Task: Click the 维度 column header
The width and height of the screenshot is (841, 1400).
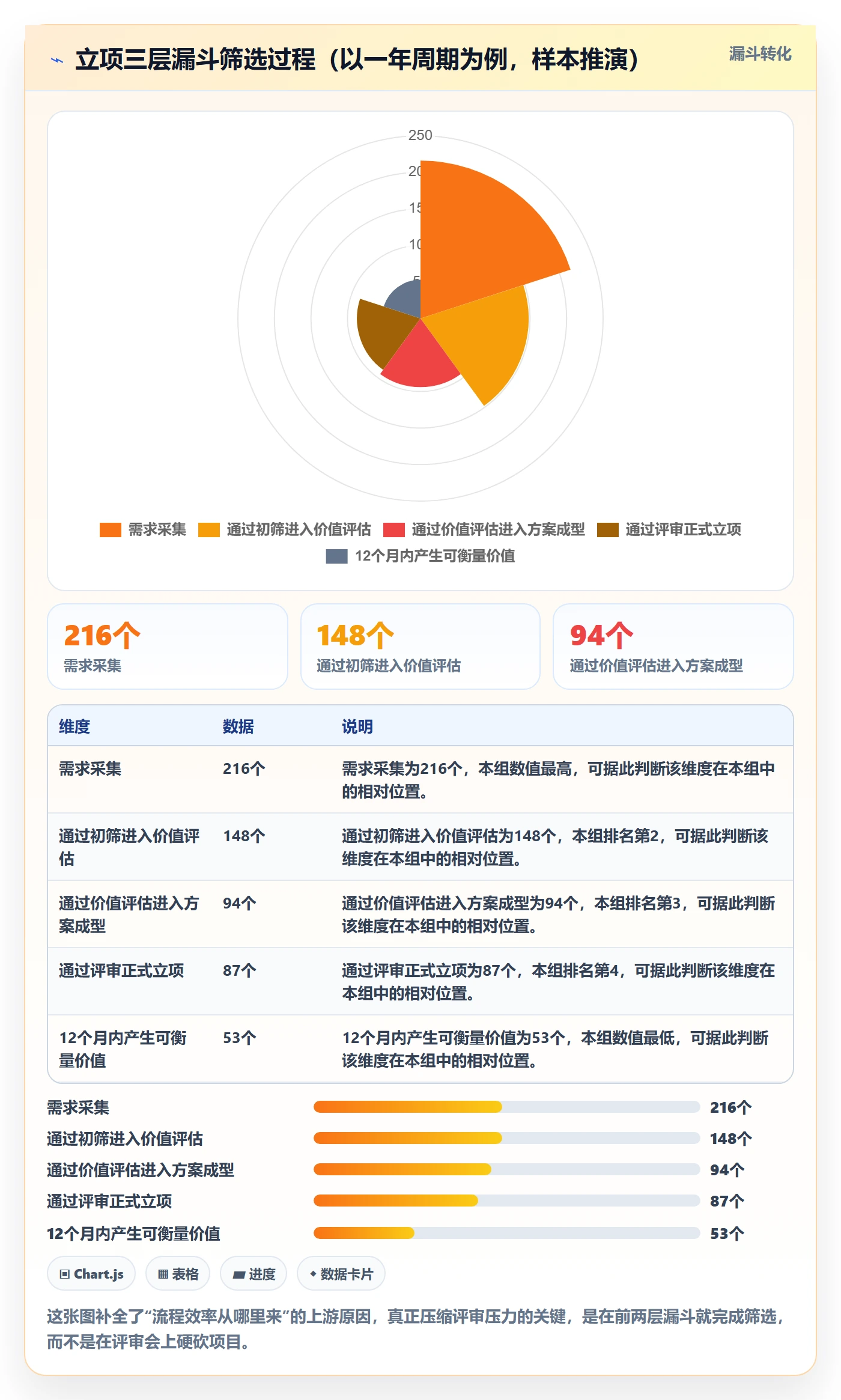Action: tap(74, 726)
